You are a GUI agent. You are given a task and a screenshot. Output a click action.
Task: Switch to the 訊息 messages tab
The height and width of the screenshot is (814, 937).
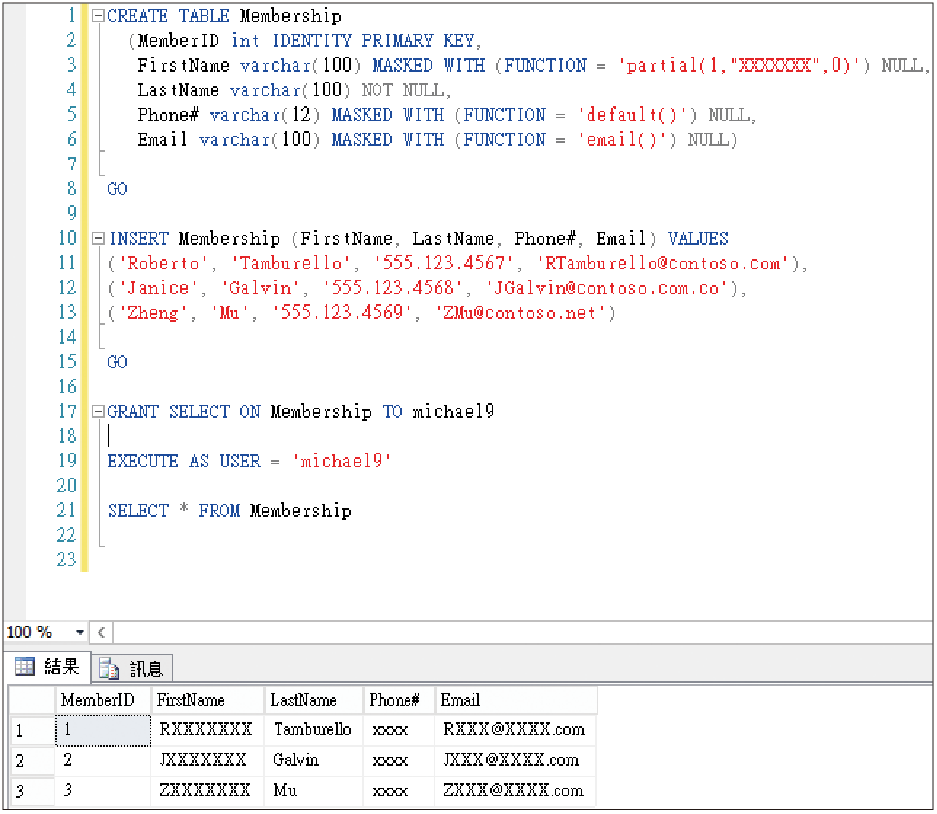click(132, 668)
